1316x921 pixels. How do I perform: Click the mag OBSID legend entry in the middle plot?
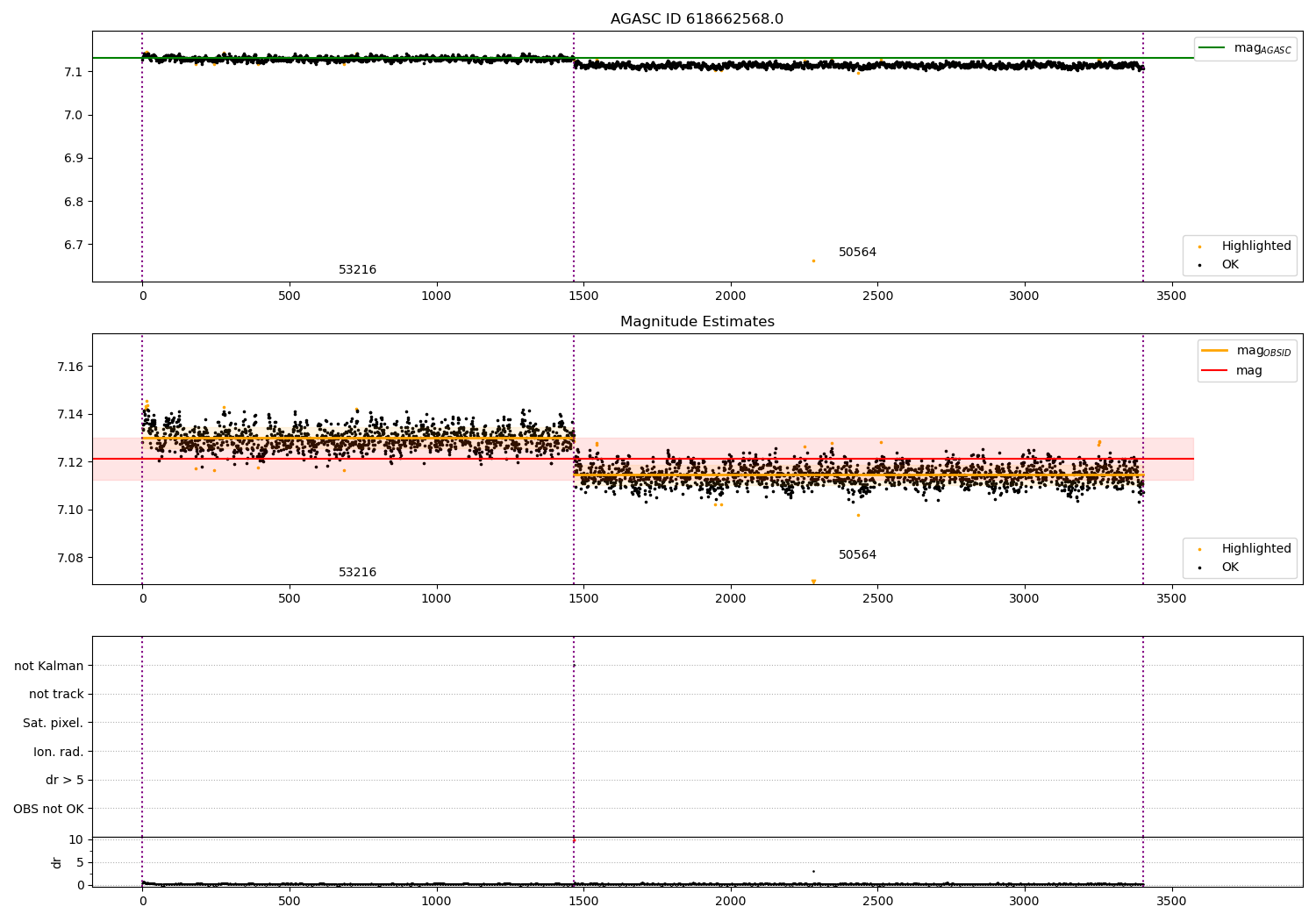[x=1246, y=351]
